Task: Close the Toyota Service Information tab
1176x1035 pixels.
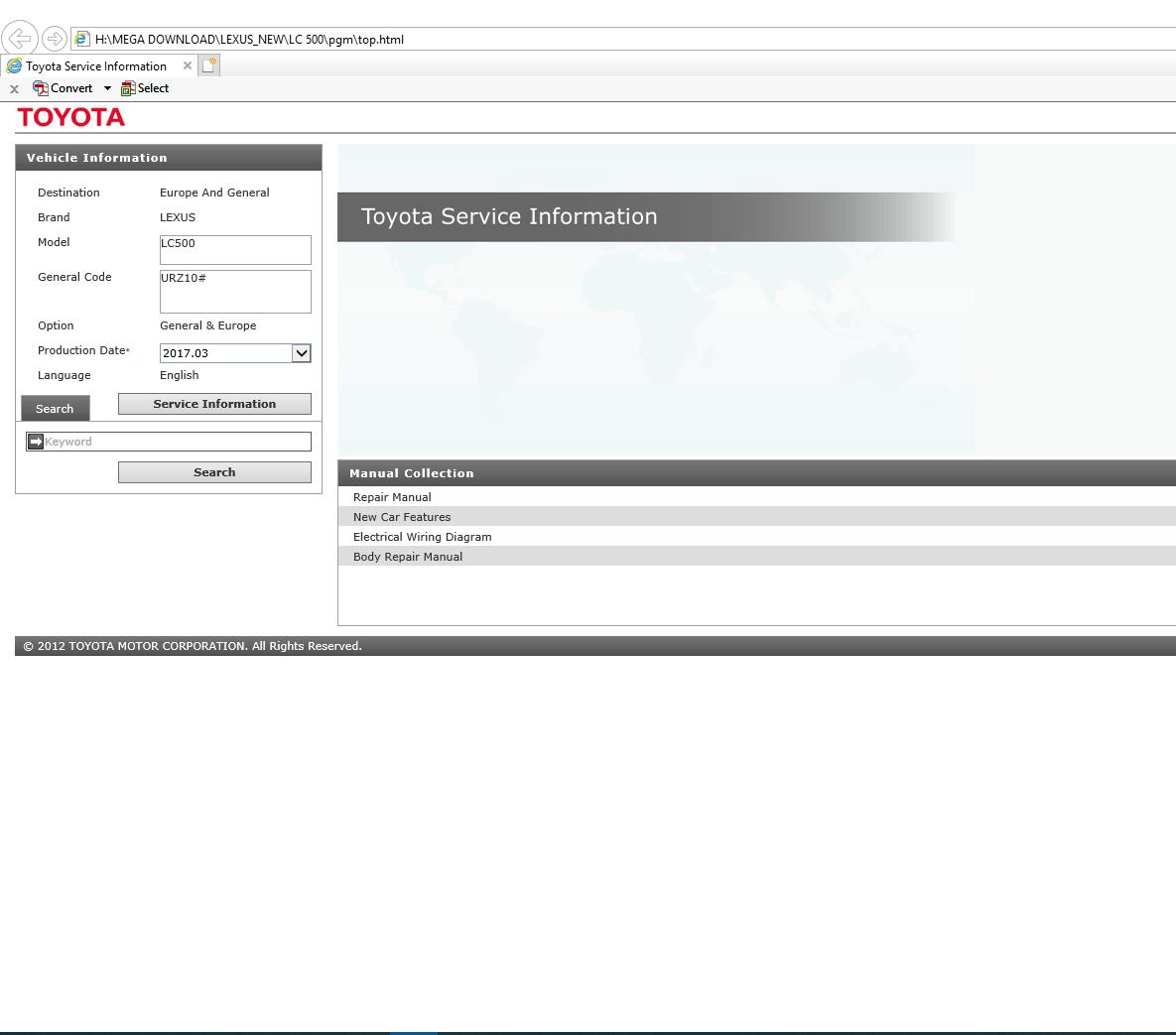Action: point(188,65)
